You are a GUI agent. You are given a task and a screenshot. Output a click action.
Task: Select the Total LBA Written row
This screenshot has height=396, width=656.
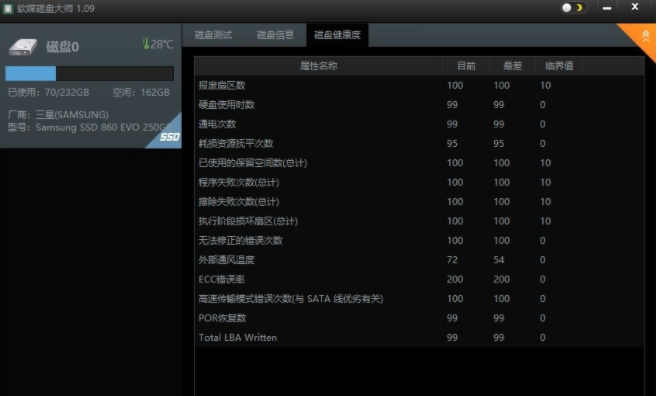pyautogui.click(x=419, y=337)
